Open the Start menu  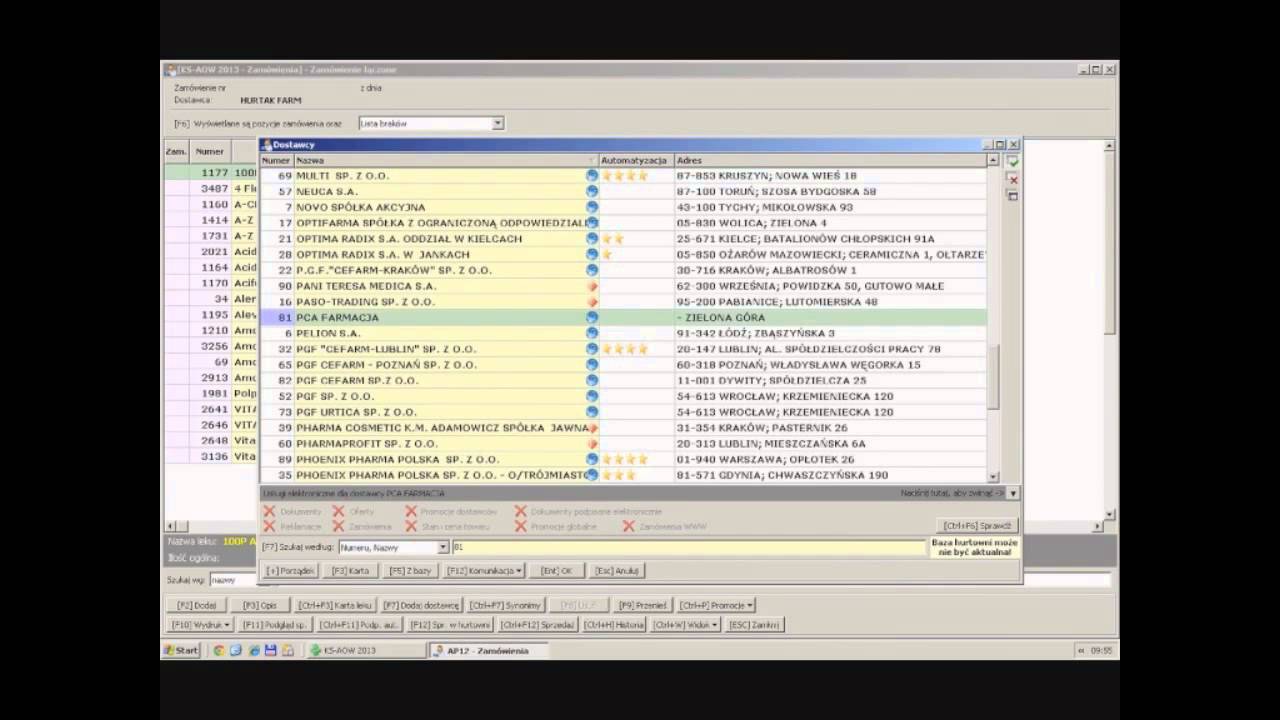(x=181, y=650)
